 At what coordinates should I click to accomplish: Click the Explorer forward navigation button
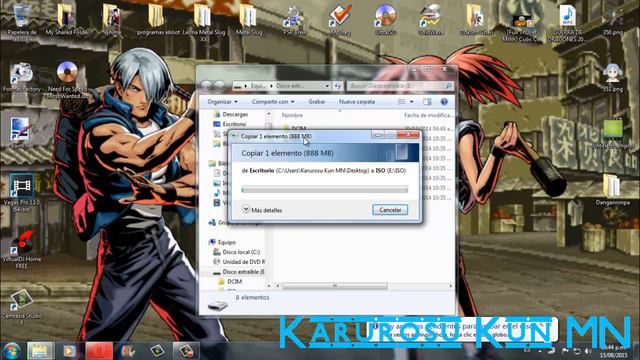point(219,85)
